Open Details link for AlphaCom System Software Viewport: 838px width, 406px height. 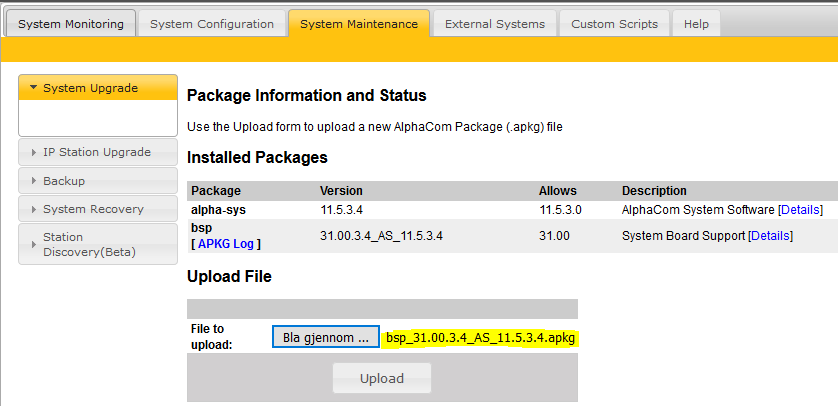800,210
